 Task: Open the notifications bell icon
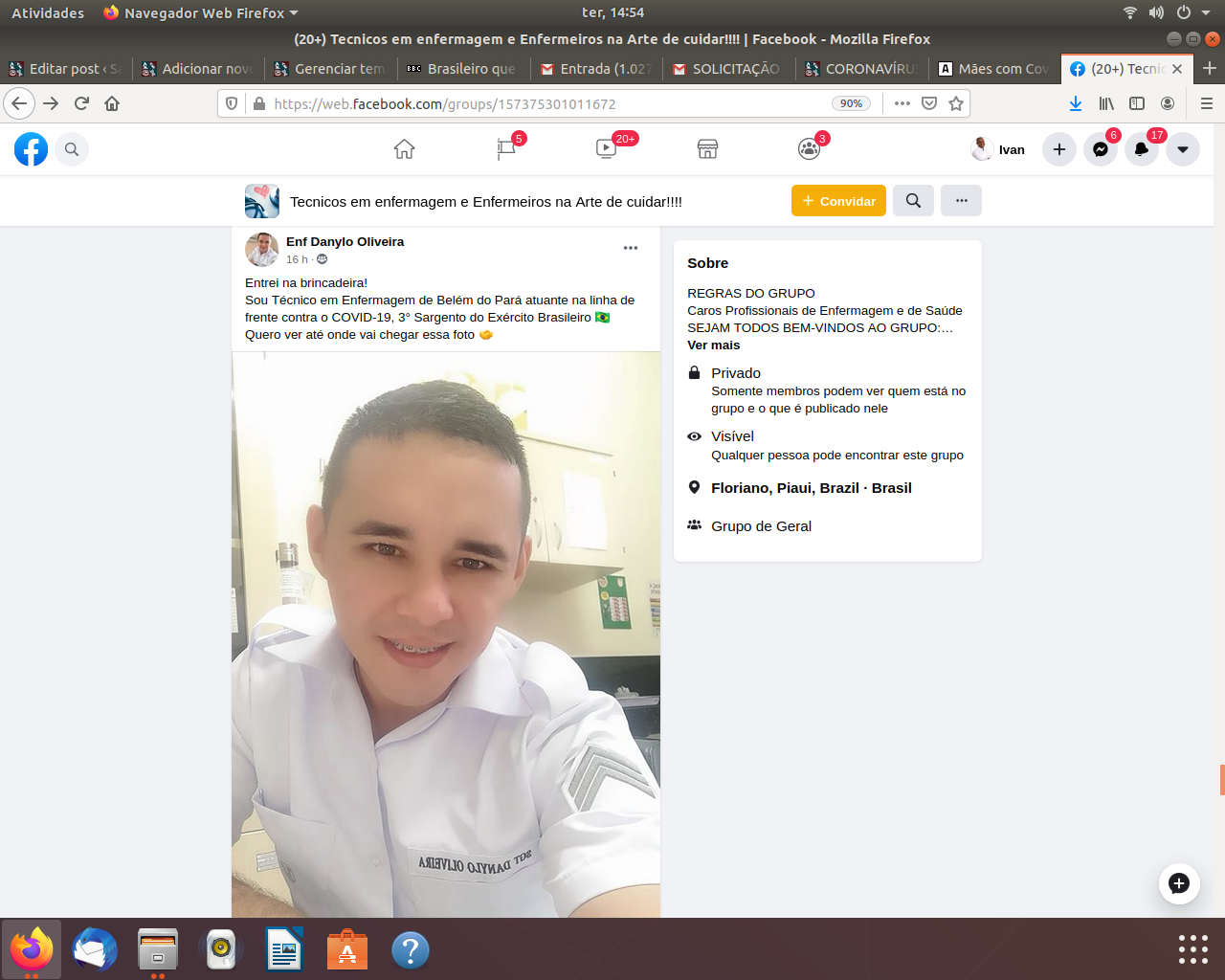(x=1142, y=149)
